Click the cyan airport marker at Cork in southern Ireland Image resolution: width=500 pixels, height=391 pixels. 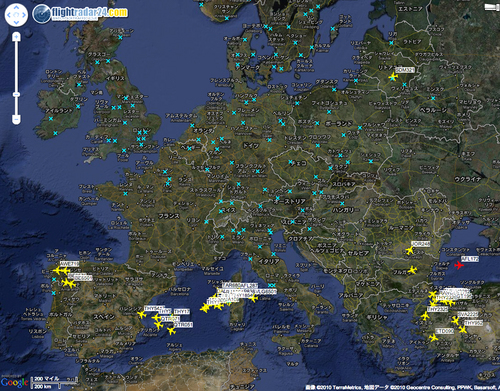pos(55,133)
